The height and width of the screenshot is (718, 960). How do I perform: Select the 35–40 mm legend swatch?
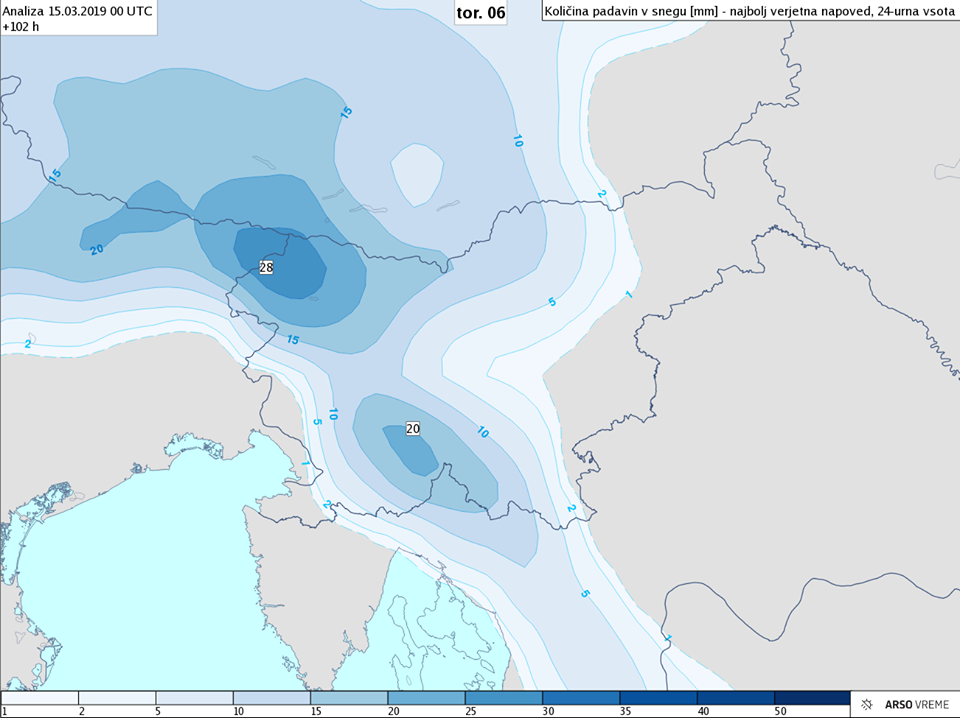(x=658, y=698)
